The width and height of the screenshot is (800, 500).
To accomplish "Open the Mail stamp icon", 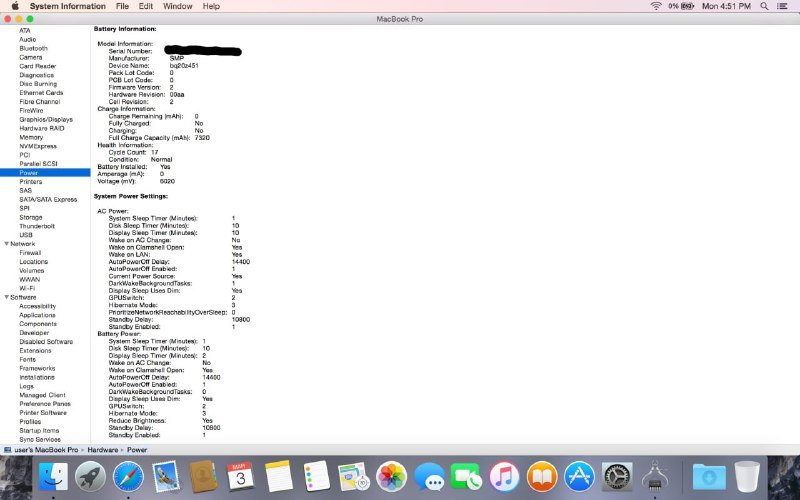I will click(x=166, y=477).
